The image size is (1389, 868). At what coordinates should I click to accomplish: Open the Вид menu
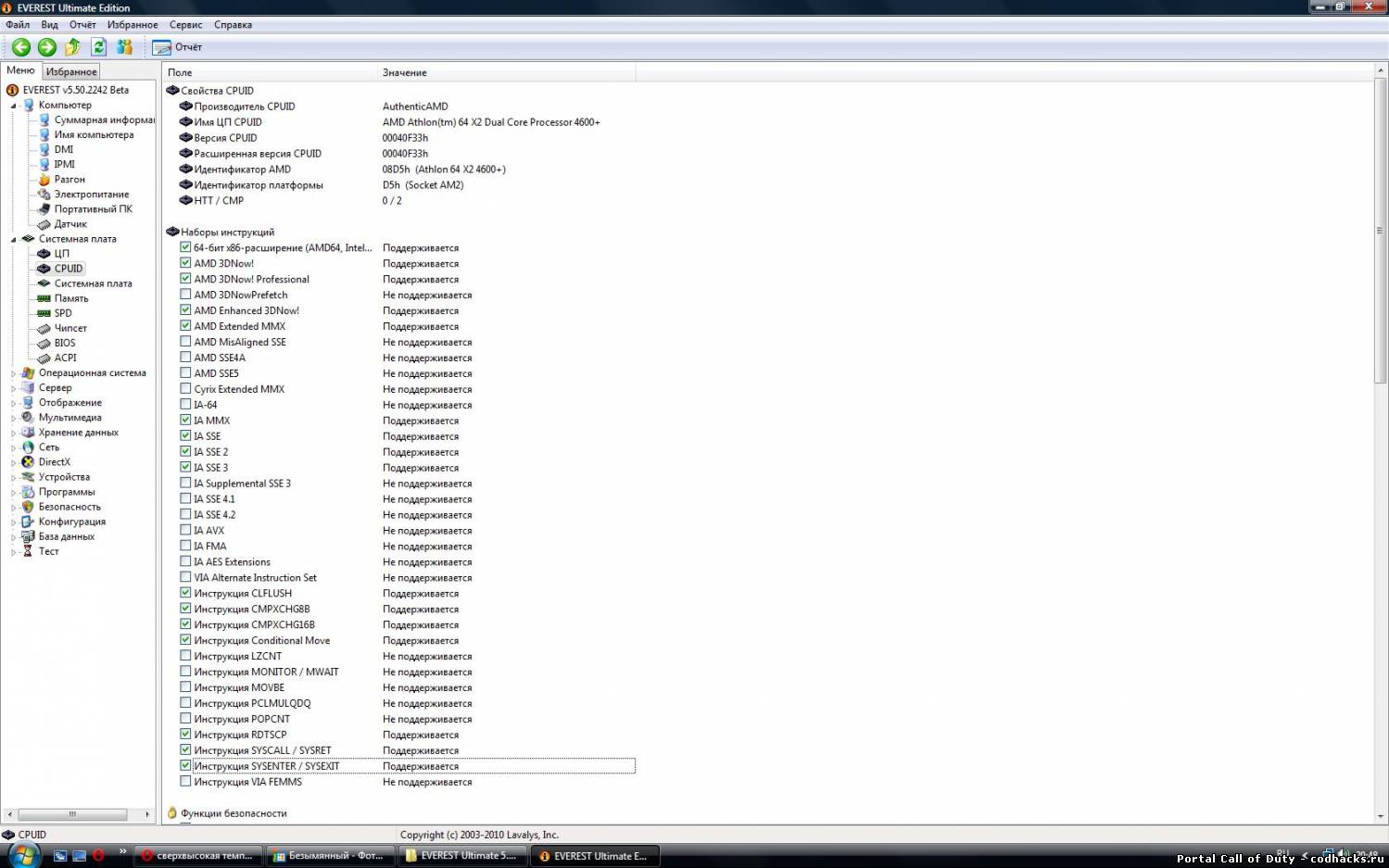(x=49, y=25)
